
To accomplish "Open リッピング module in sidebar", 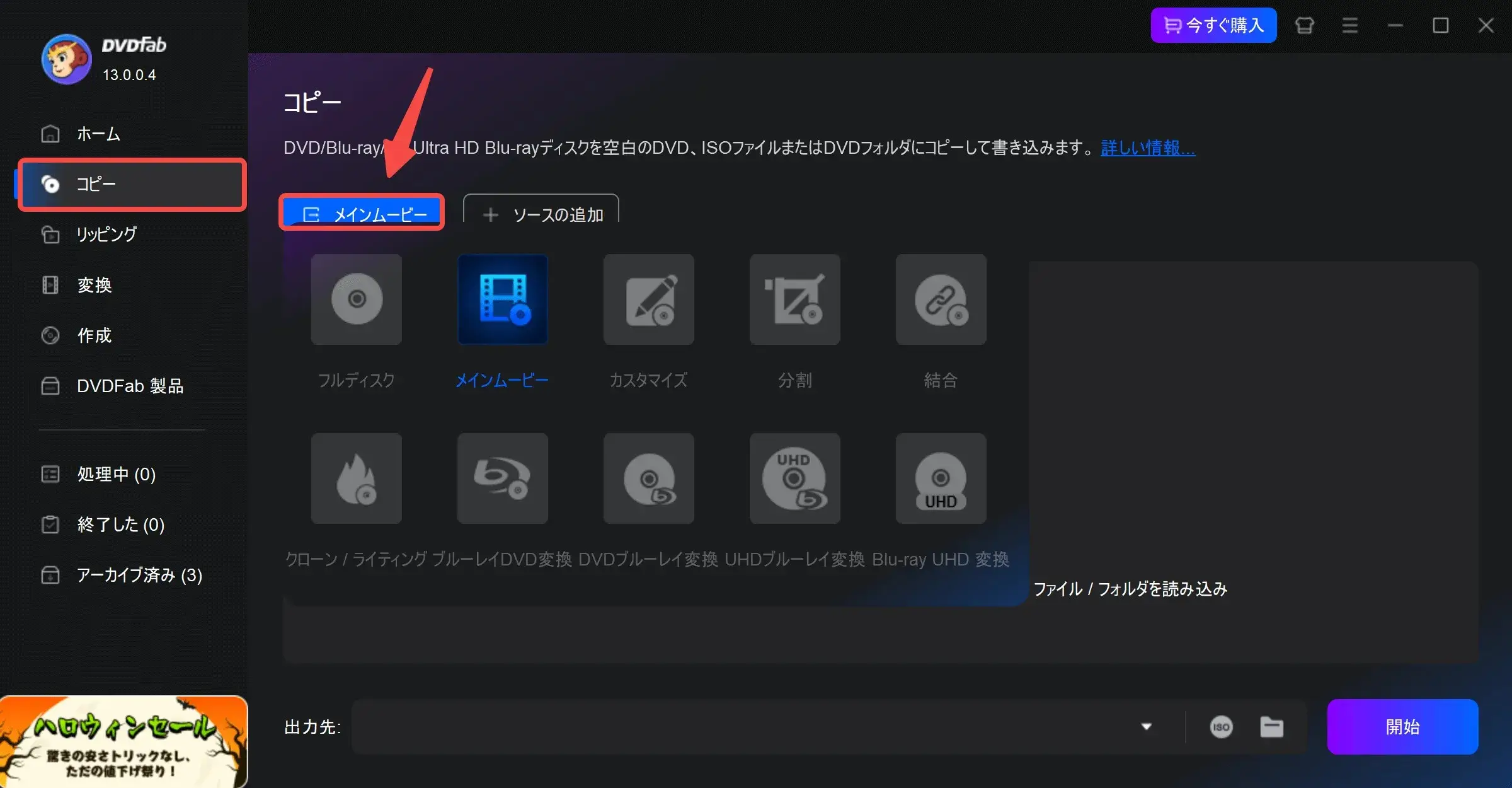I will 131,235.
